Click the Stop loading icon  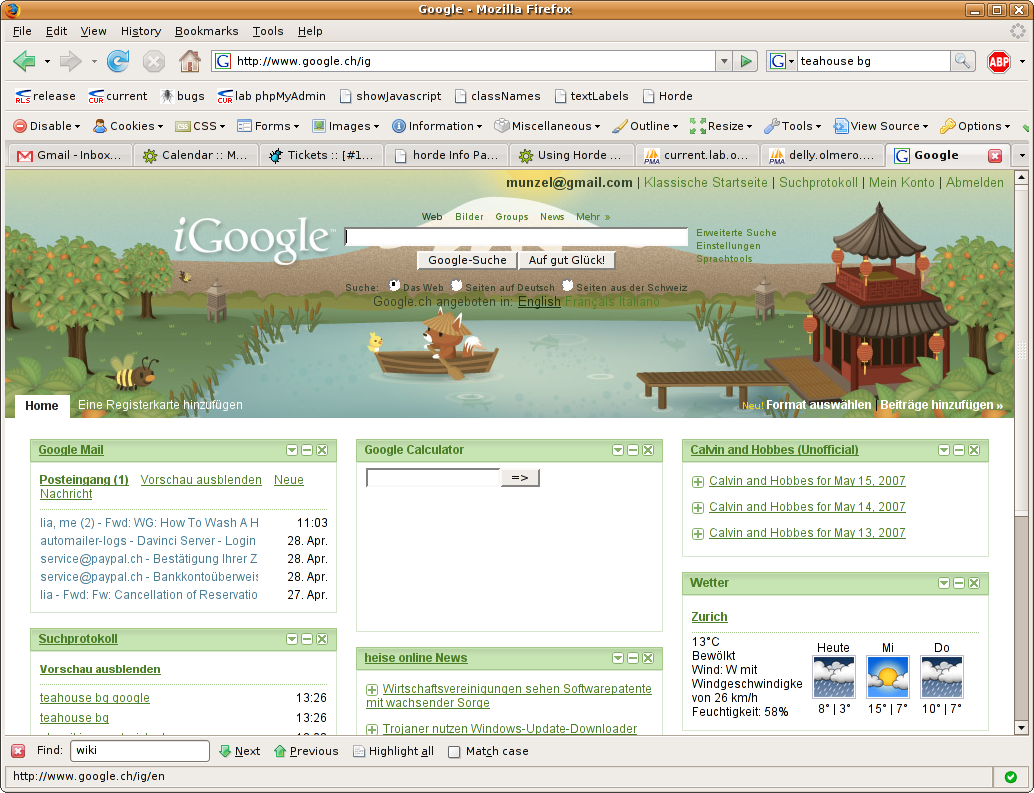[153, 60]
